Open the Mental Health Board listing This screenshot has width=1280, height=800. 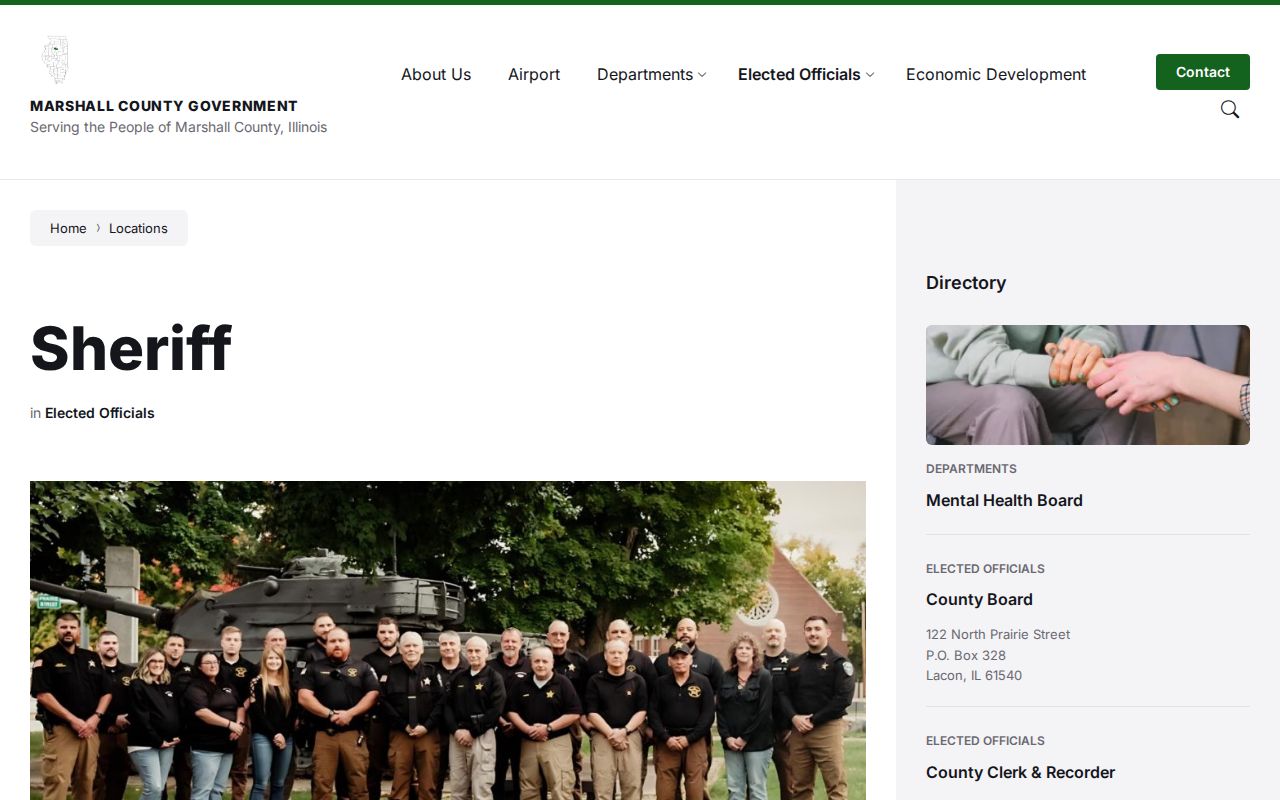tap(1004, 500)
